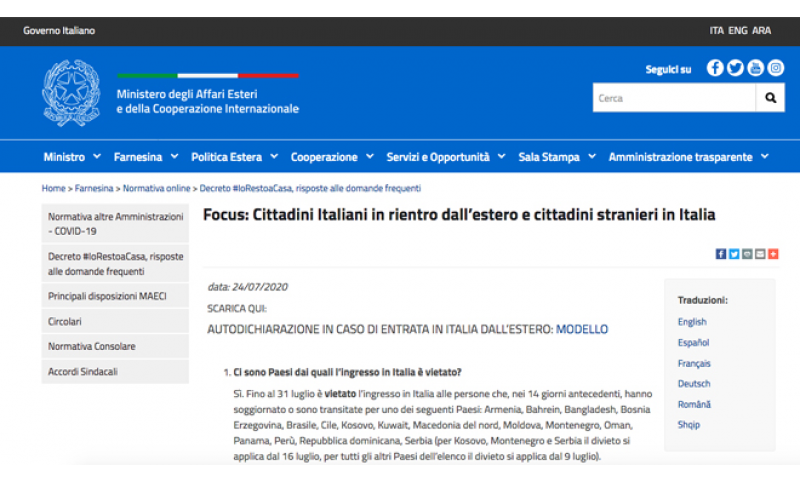
Task: Go to Home in breadcrumb
Action: (x=54, y=188)
